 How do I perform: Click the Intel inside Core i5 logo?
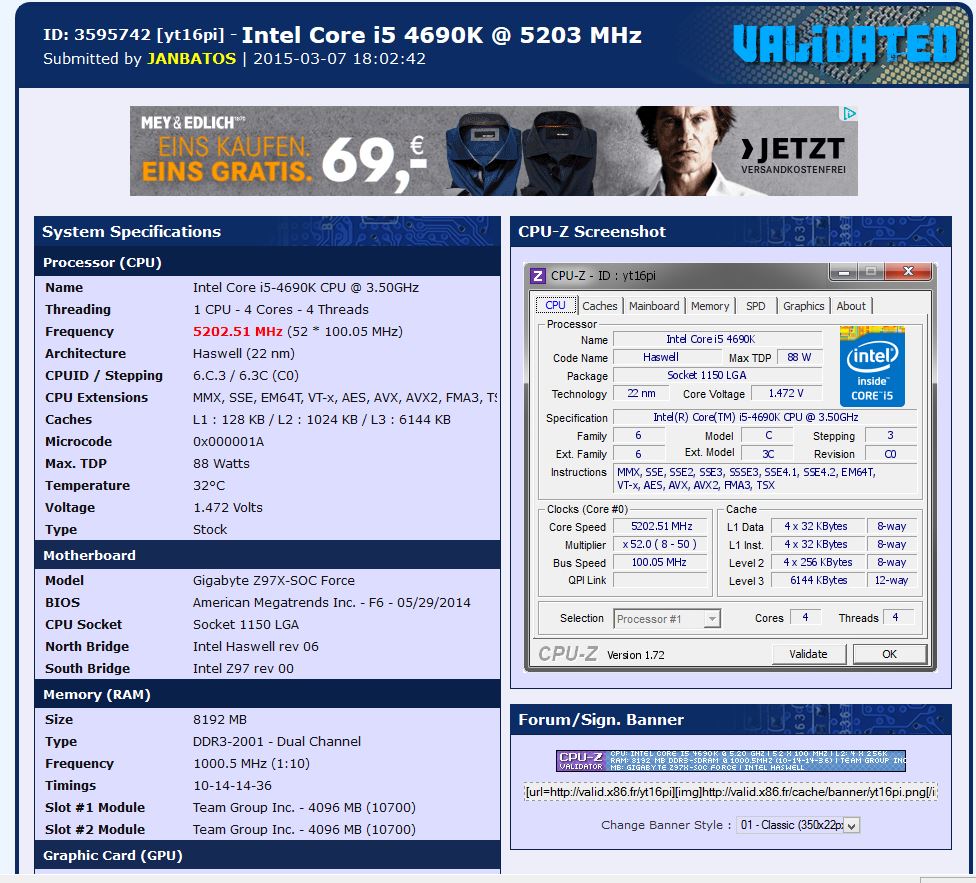pos(871,366)
